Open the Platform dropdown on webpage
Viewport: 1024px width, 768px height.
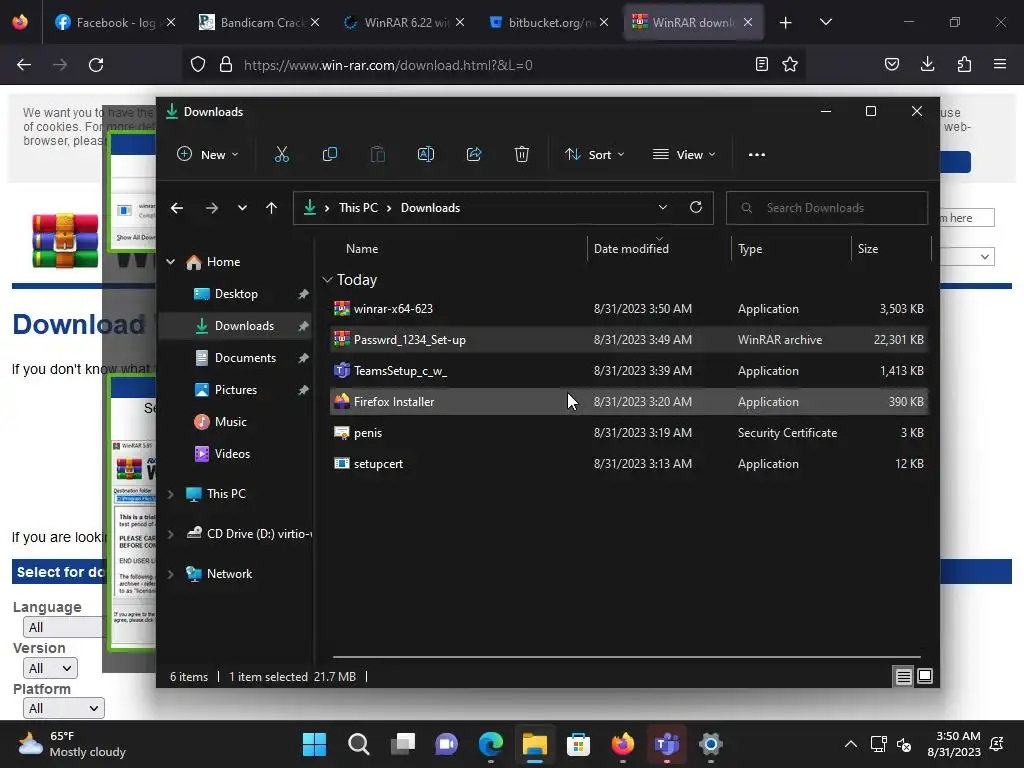(x=63, y=708)
